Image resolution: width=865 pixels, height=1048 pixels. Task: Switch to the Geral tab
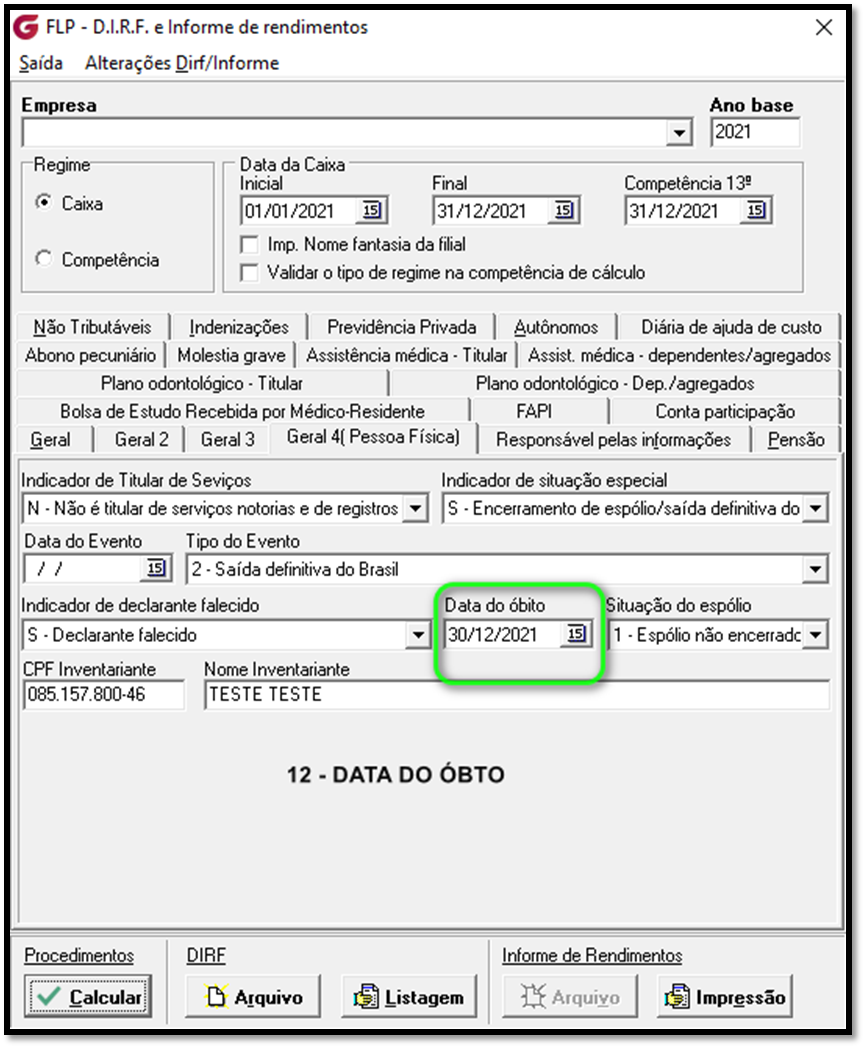pos(50,439)
